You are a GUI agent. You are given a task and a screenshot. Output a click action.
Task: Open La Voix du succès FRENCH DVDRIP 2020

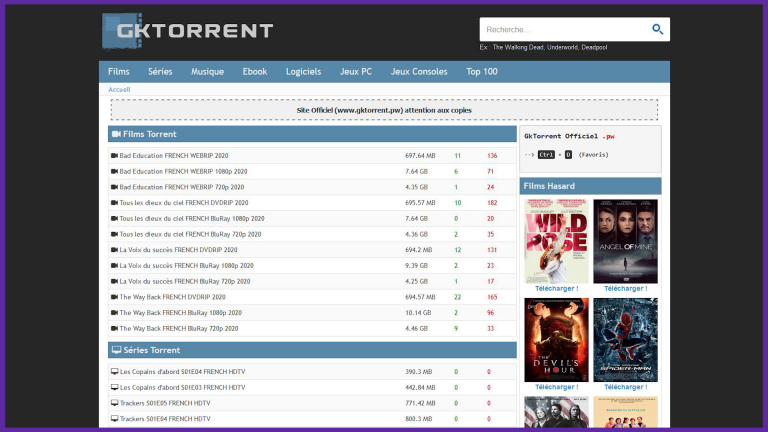[x=178, y=250]
